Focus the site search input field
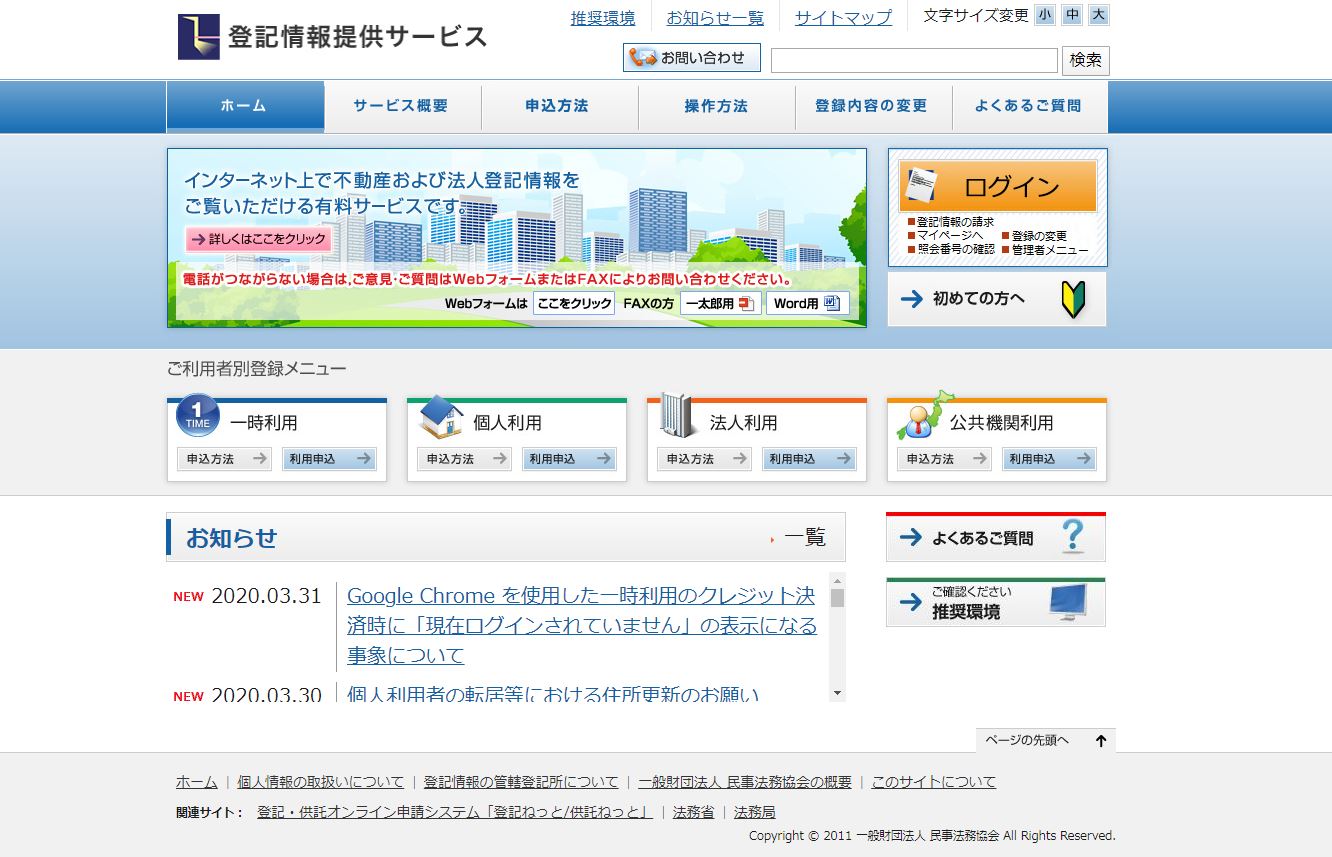 pyautogui.click(x=914, y=61)
